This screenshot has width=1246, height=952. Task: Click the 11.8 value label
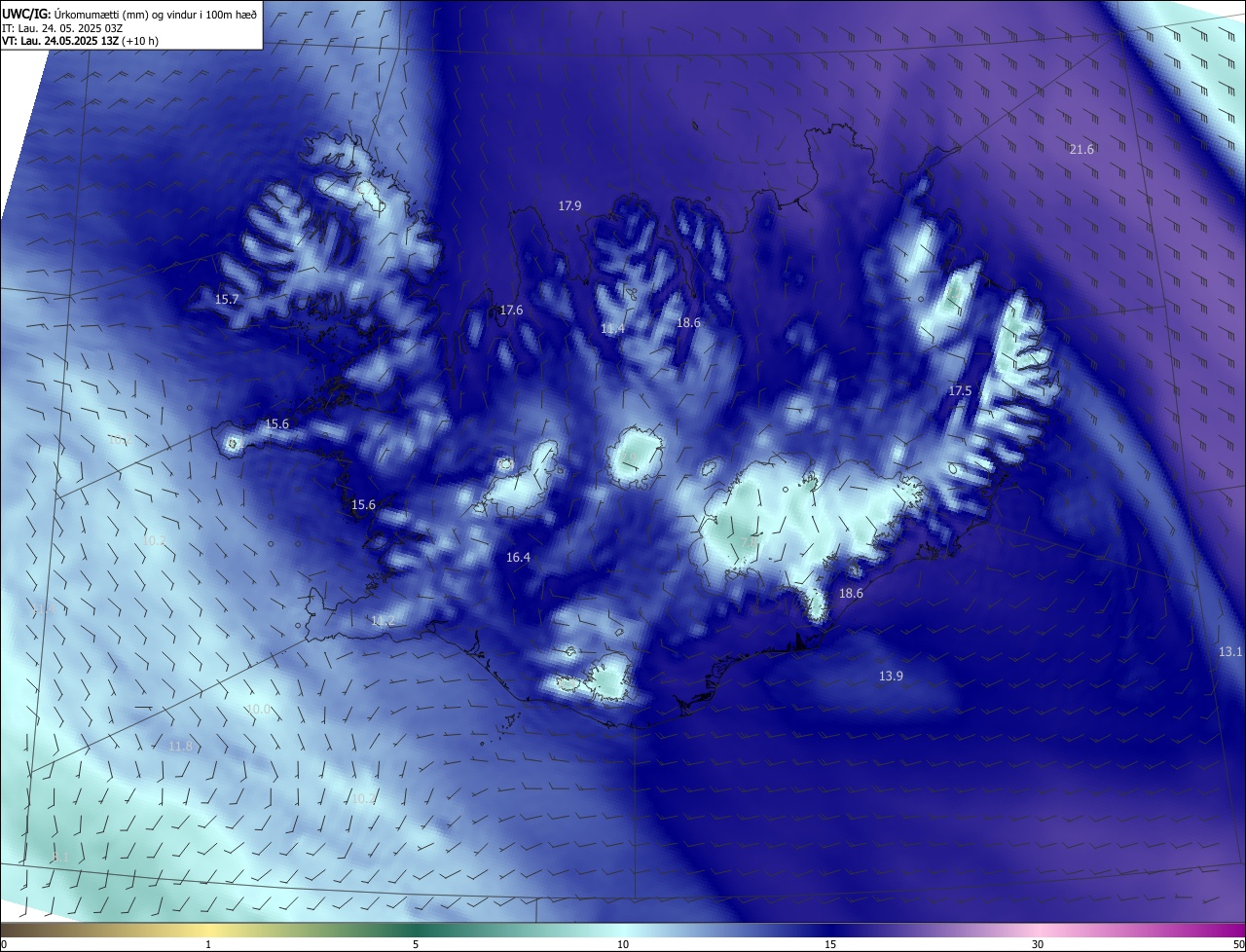coord(181,746)
